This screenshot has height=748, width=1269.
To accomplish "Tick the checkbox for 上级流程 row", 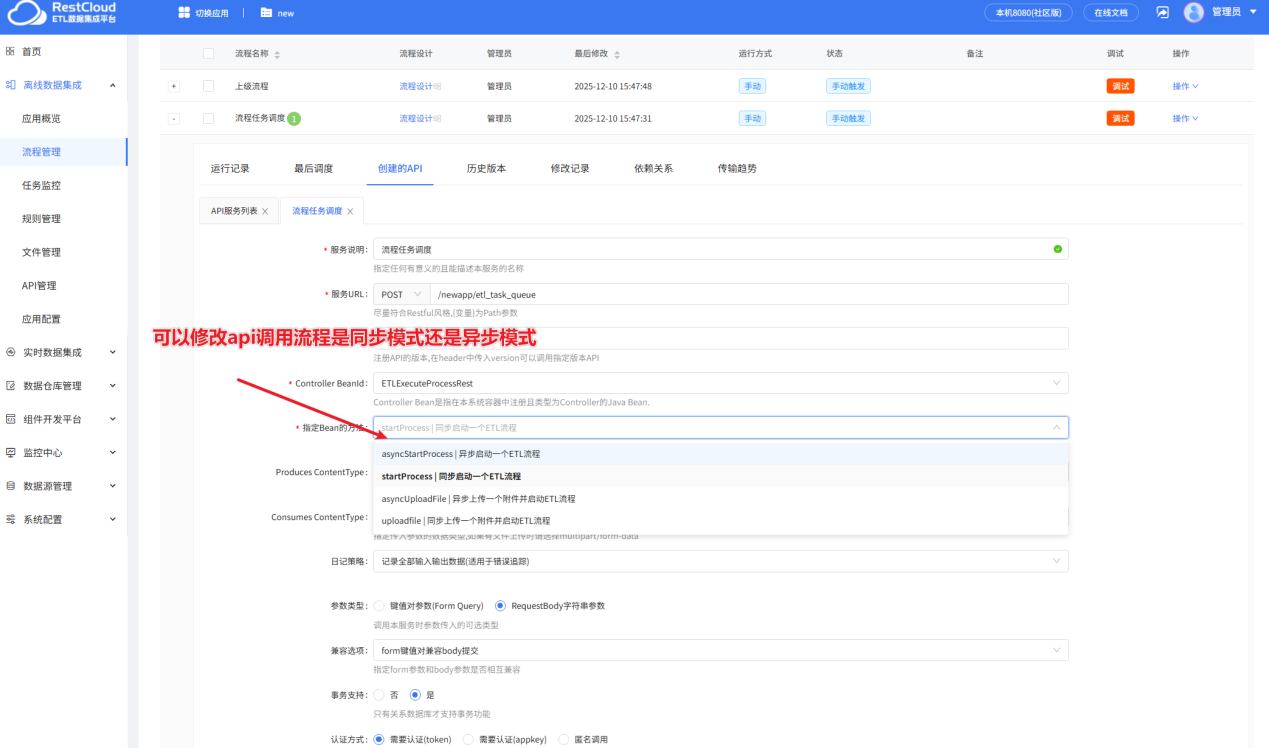I will click(x=208, y=86).
